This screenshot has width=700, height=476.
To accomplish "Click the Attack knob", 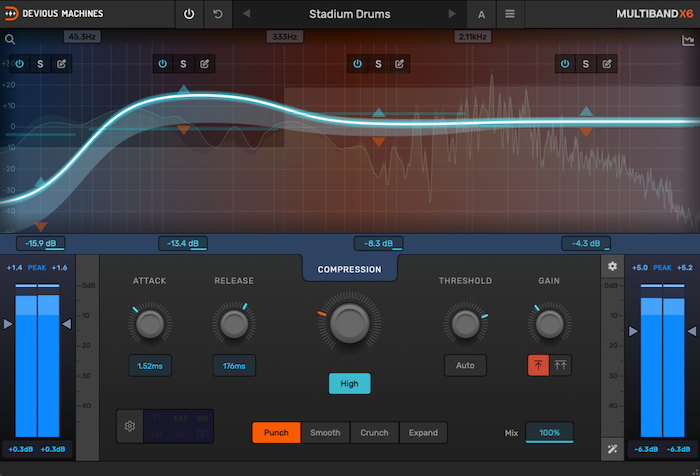I will 150,324.
